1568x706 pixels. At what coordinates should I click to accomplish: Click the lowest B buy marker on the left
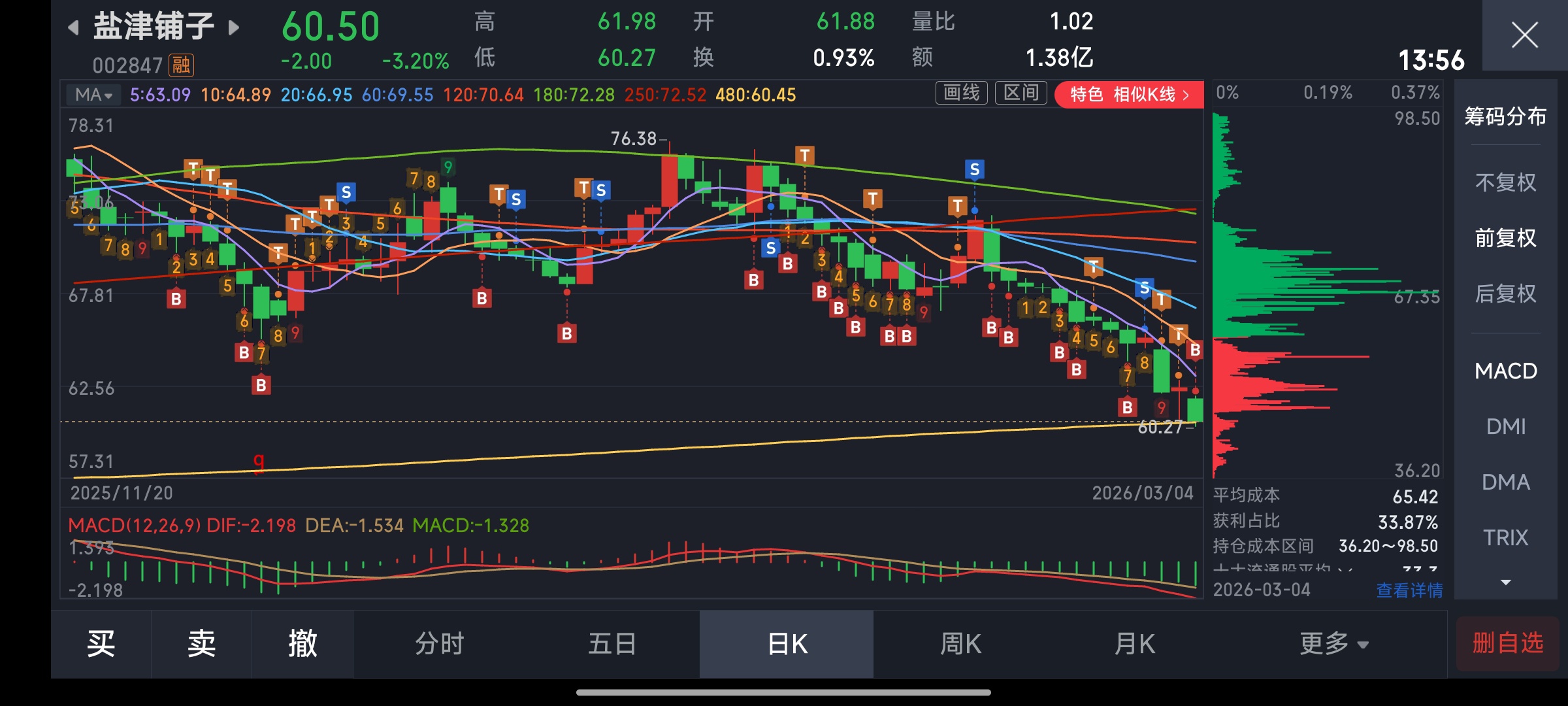[x=261, y=385]
